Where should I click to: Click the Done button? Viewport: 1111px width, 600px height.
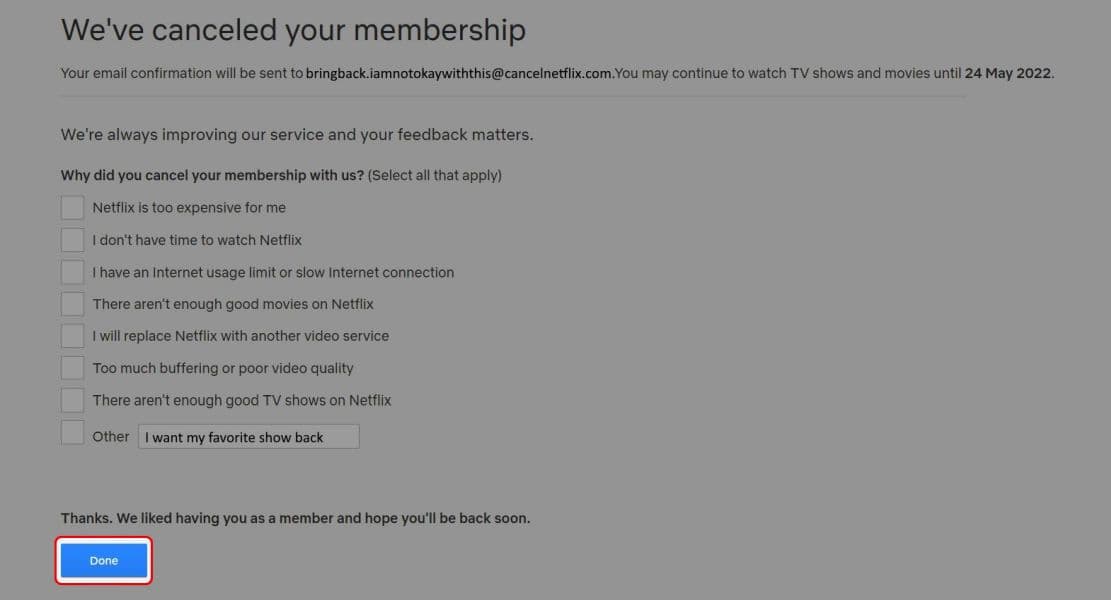click(103, 560)
